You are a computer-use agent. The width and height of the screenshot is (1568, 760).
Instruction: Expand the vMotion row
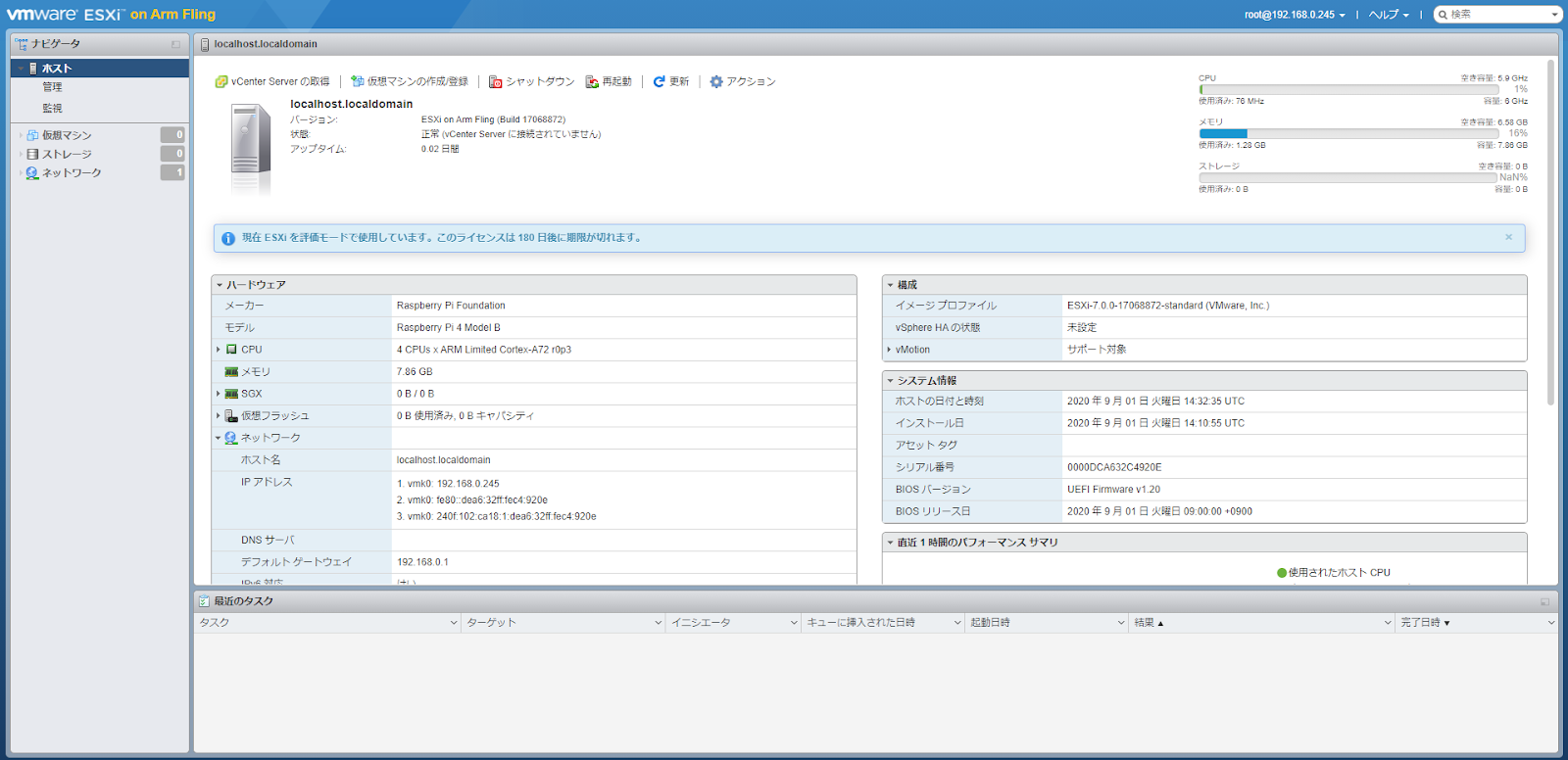click(x=889, y=350)
